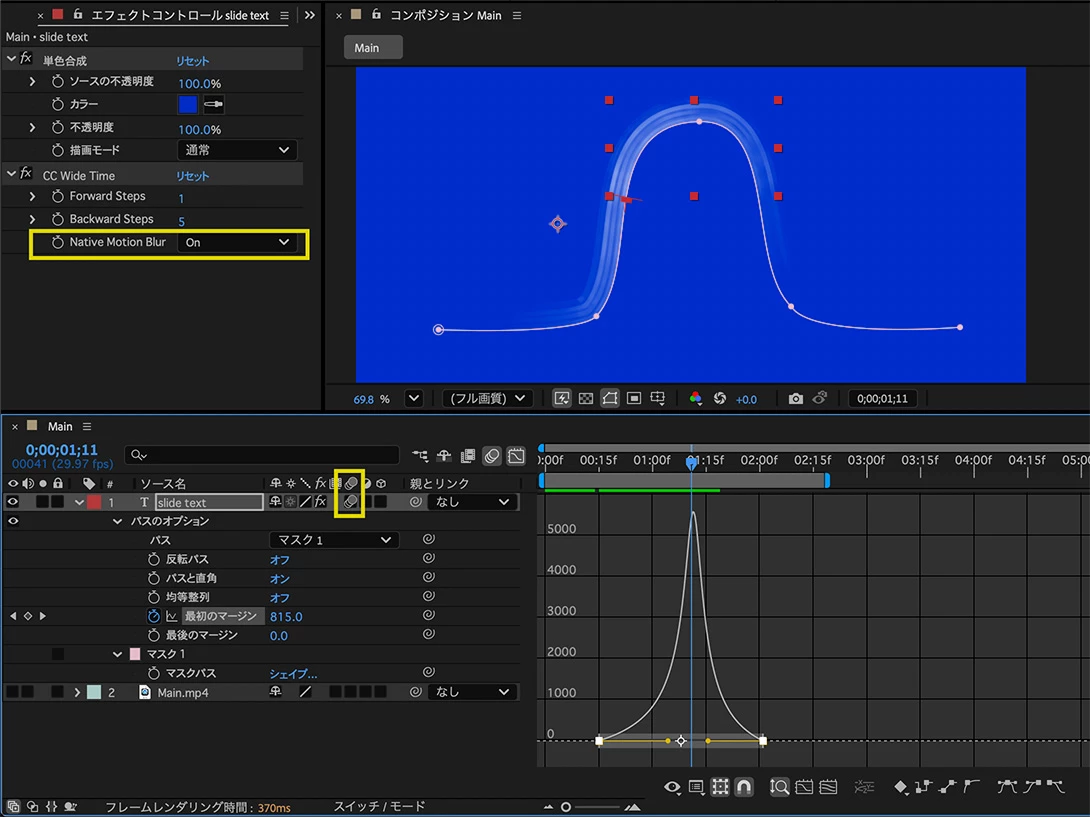The image size is (1090, 817).
Task: Toggle stopwatch for 描画モード
Action: [x=58, y=149]
